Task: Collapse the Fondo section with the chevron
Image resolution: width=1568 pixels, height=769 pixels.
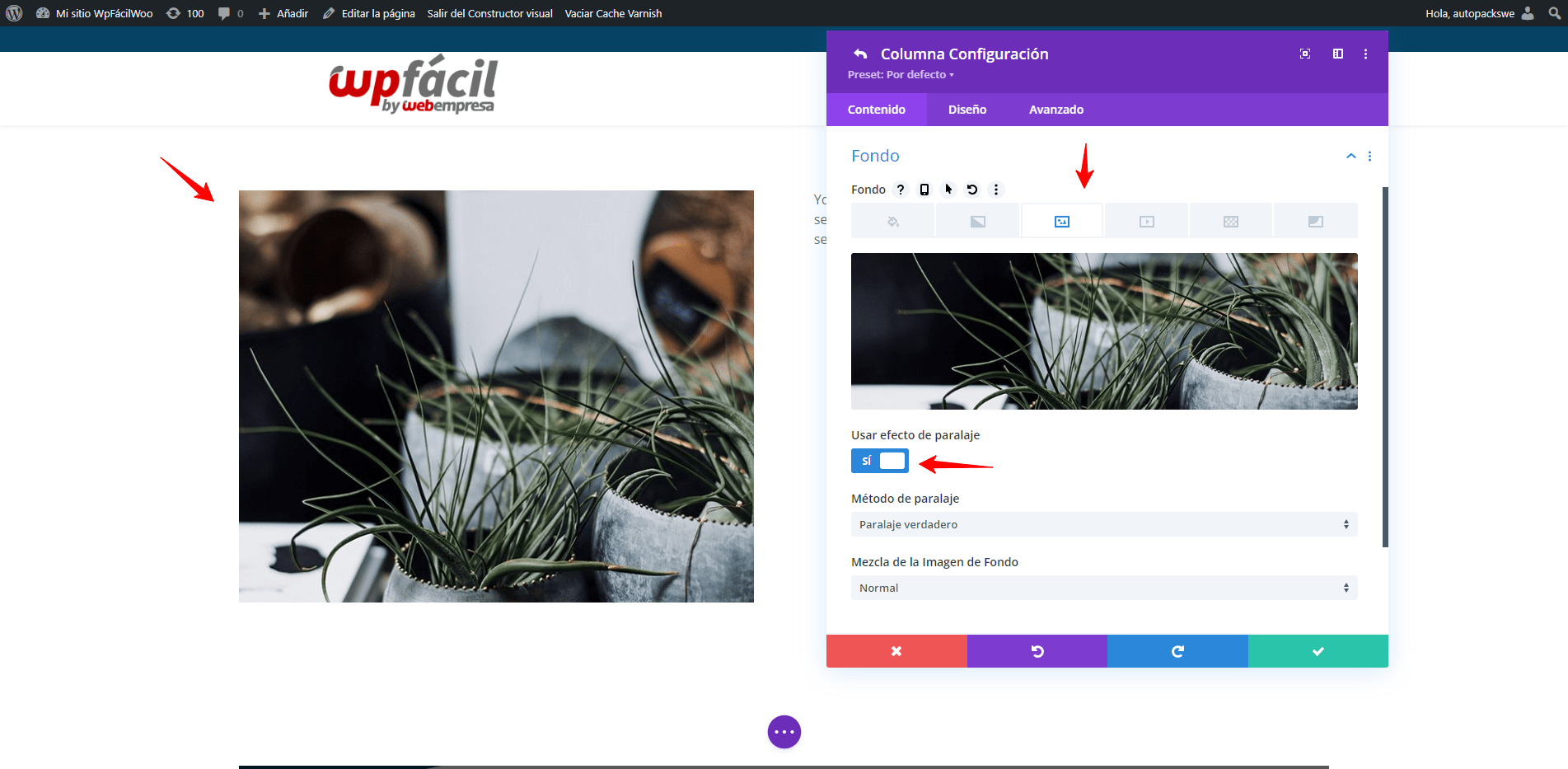Action: click(x=1350, y=156)
